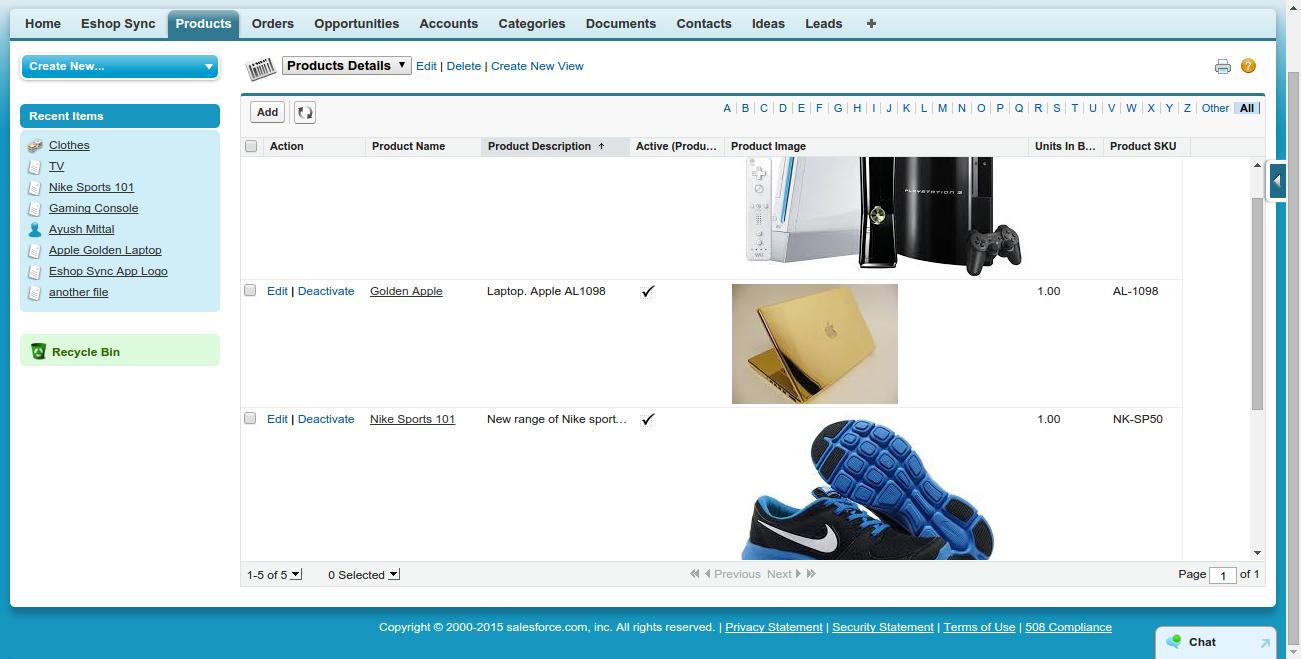Open the Recycle Bin icon
The height and width of the screenshot is (659, 1301).
point(38,351)
